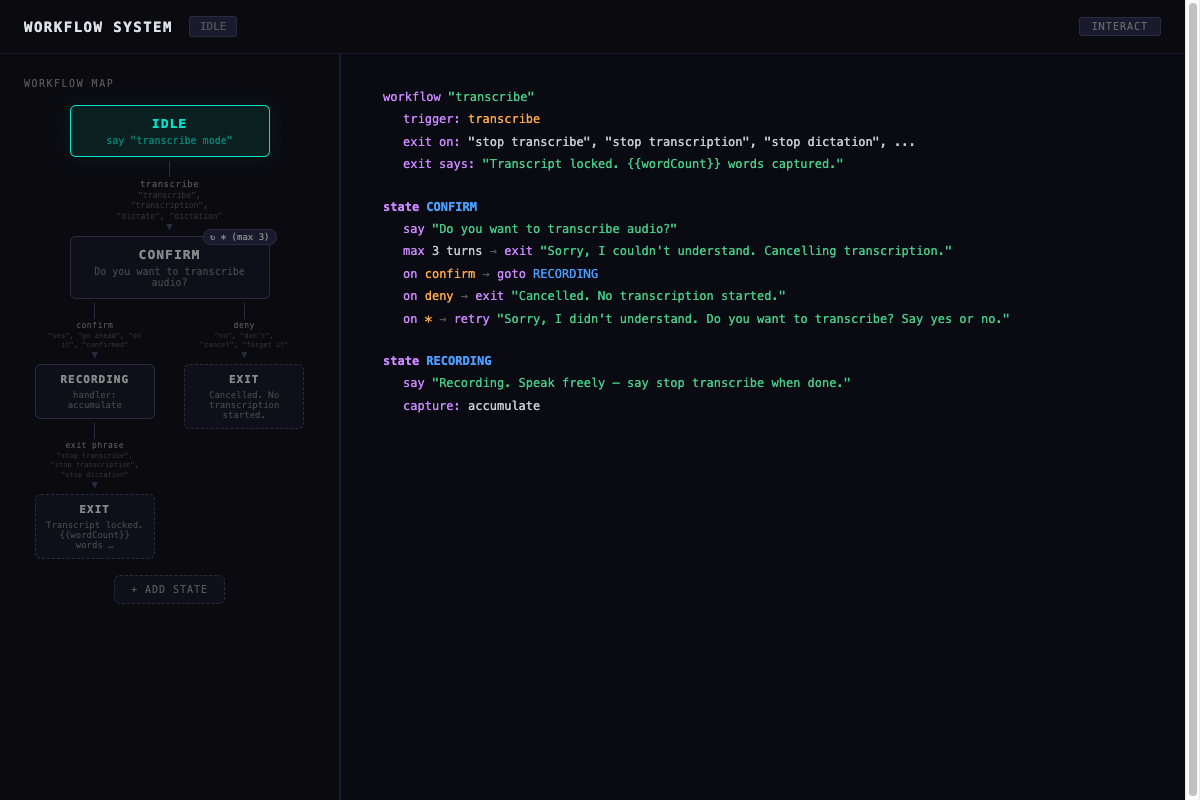The image size is (1200, 800).
Task: Click the 'confirm' transition label
Action: tap(95, 325)
